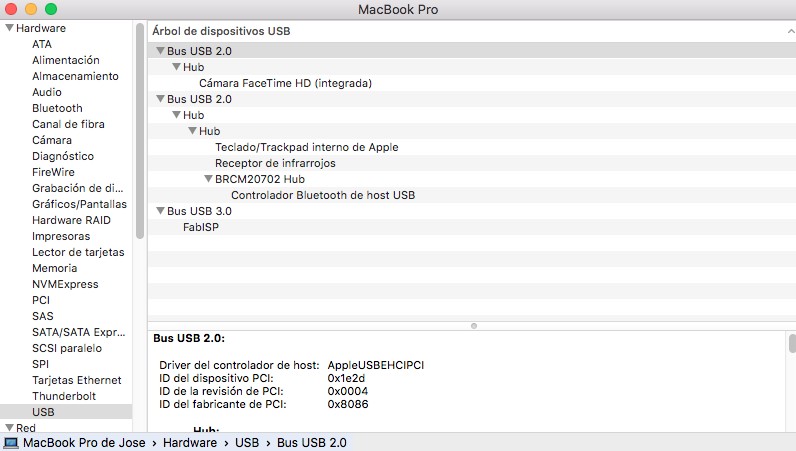This screenshot has height=451, width=796.
Task: Select Diagnóstico in the sidebar
Action: [63, 156]
